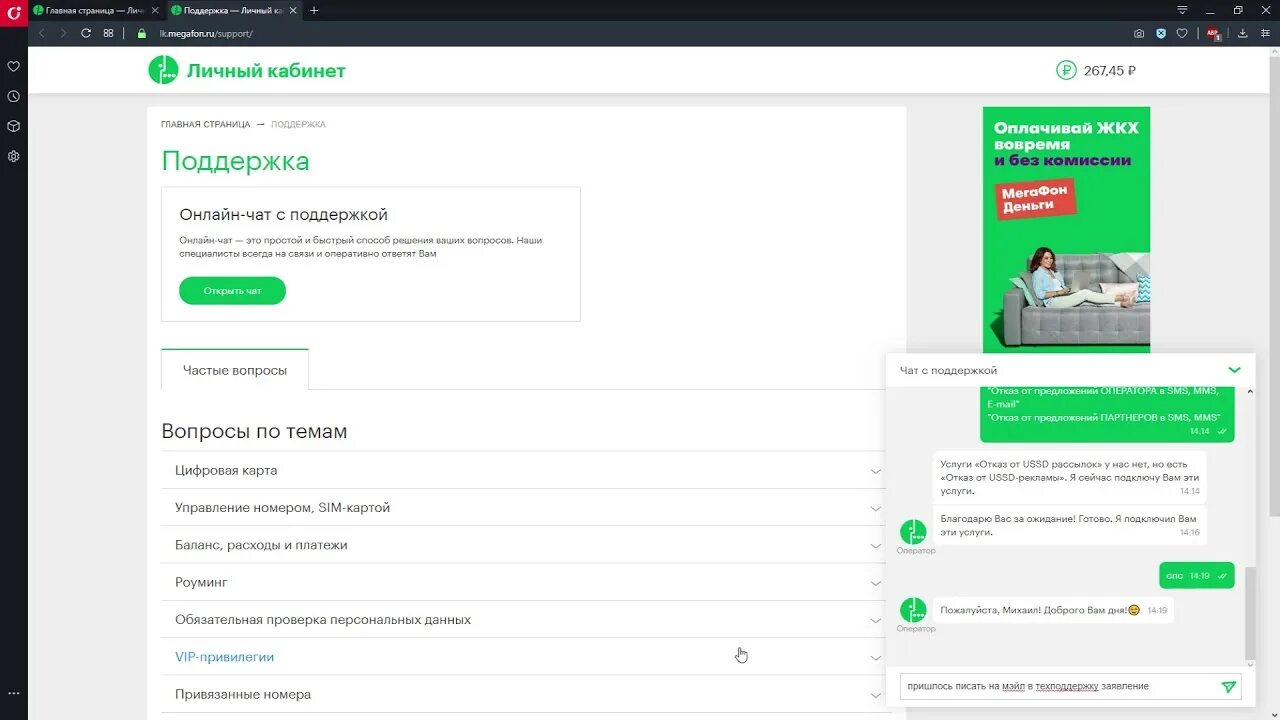Image resolution: width=1280 pixels, height=720 pixels.
Task: Expand the «Привязанные номера» topic chevron
Action: (876, 695)
